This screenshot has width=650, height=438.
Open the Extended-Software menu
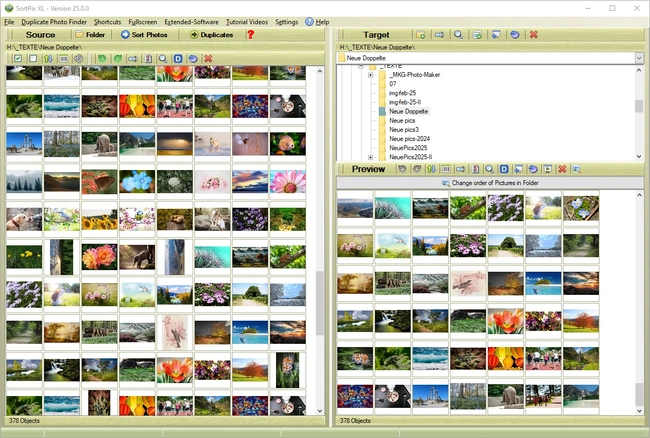click(190, 21)
